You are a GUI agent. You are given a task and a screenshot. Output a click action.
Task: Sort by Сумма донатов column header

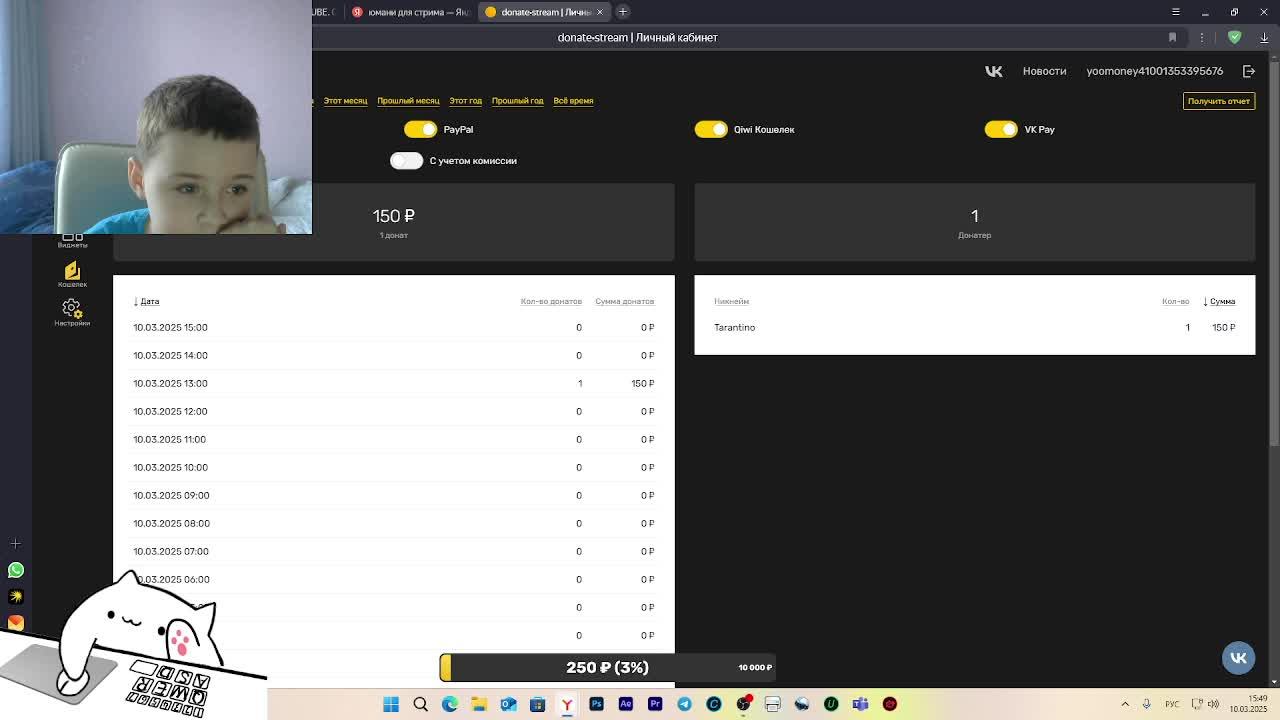[624, 301]
